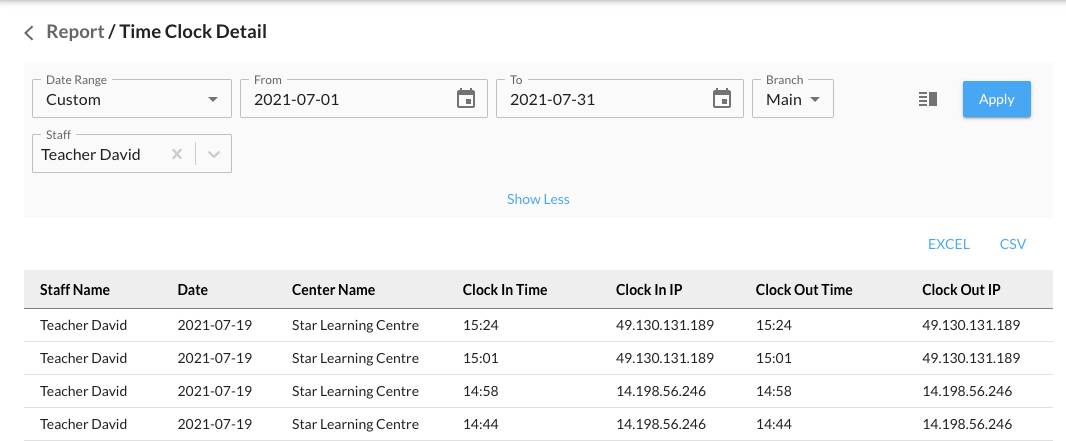Export the report as EXCEL
Viewport: 1066px width, 441px height.
click(948, 244)
